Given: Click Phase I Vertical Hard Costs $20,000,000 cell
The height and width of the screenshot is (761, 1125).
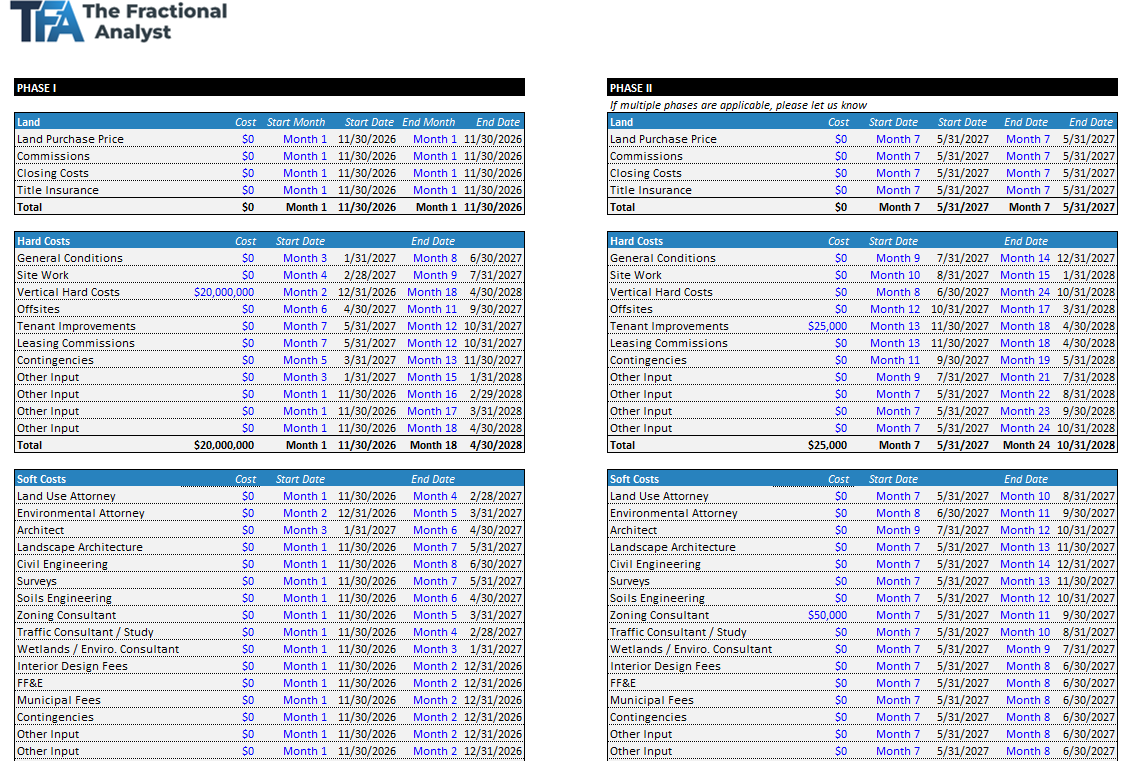Looking at the screenshot, I should tap(224, 292).
